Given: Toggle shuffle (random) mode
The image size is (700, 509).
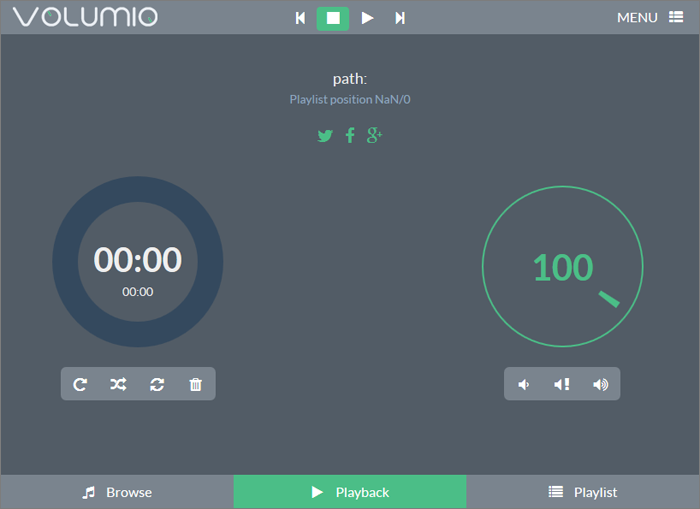Looking at the screenshot, I should pos(118,384).
